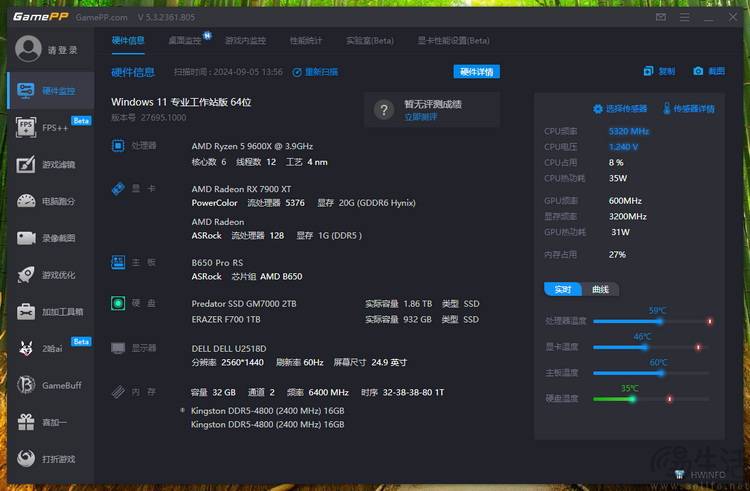Switch to the 桌面监控 tab
The height and width of the screenshot is (491, 750).
tap(185, 41)
